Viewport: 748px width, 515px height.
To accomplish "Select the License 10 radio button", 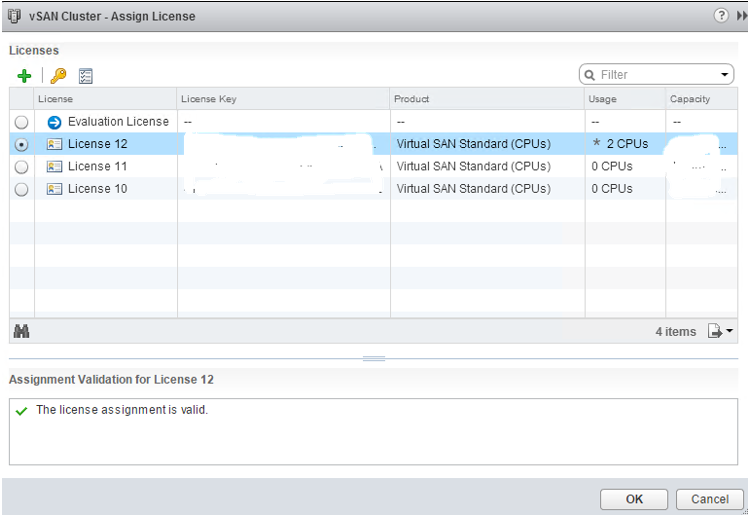I will pyautogui.click(x=21, y=189).
